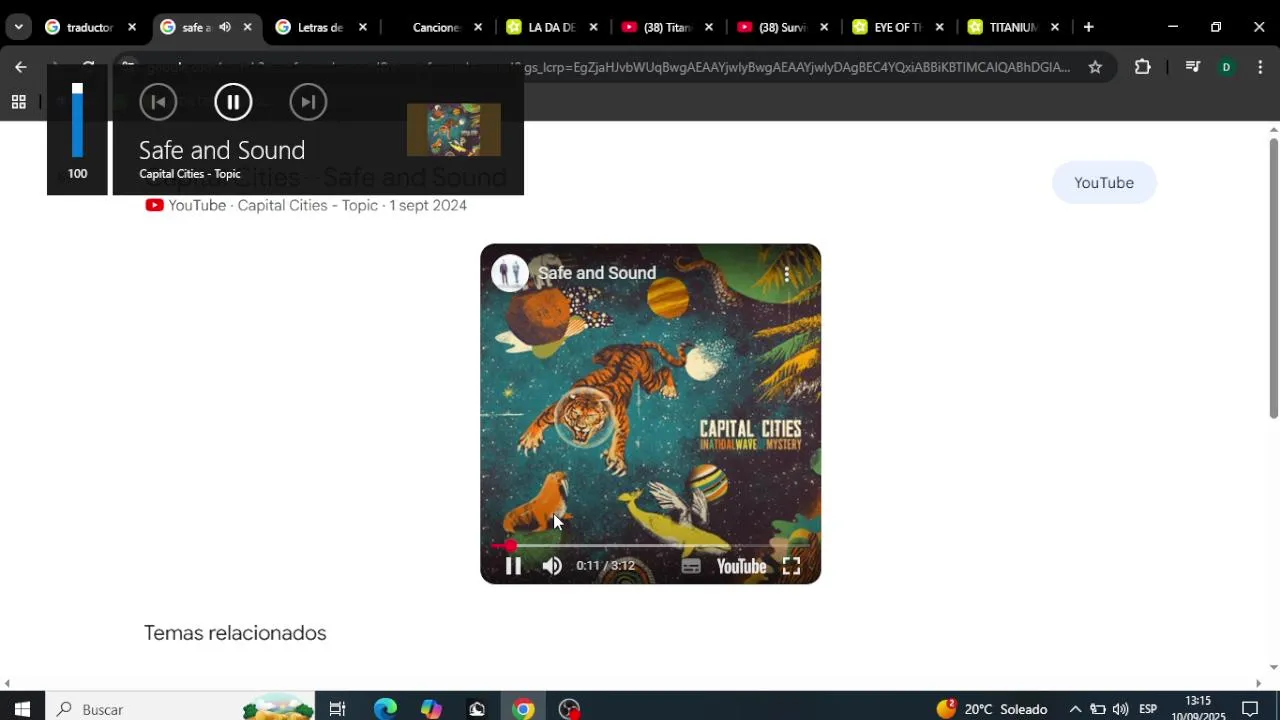1280x720 pixels.
Task: Open the tab search dropdown arrow
Action: click(18, 27)
